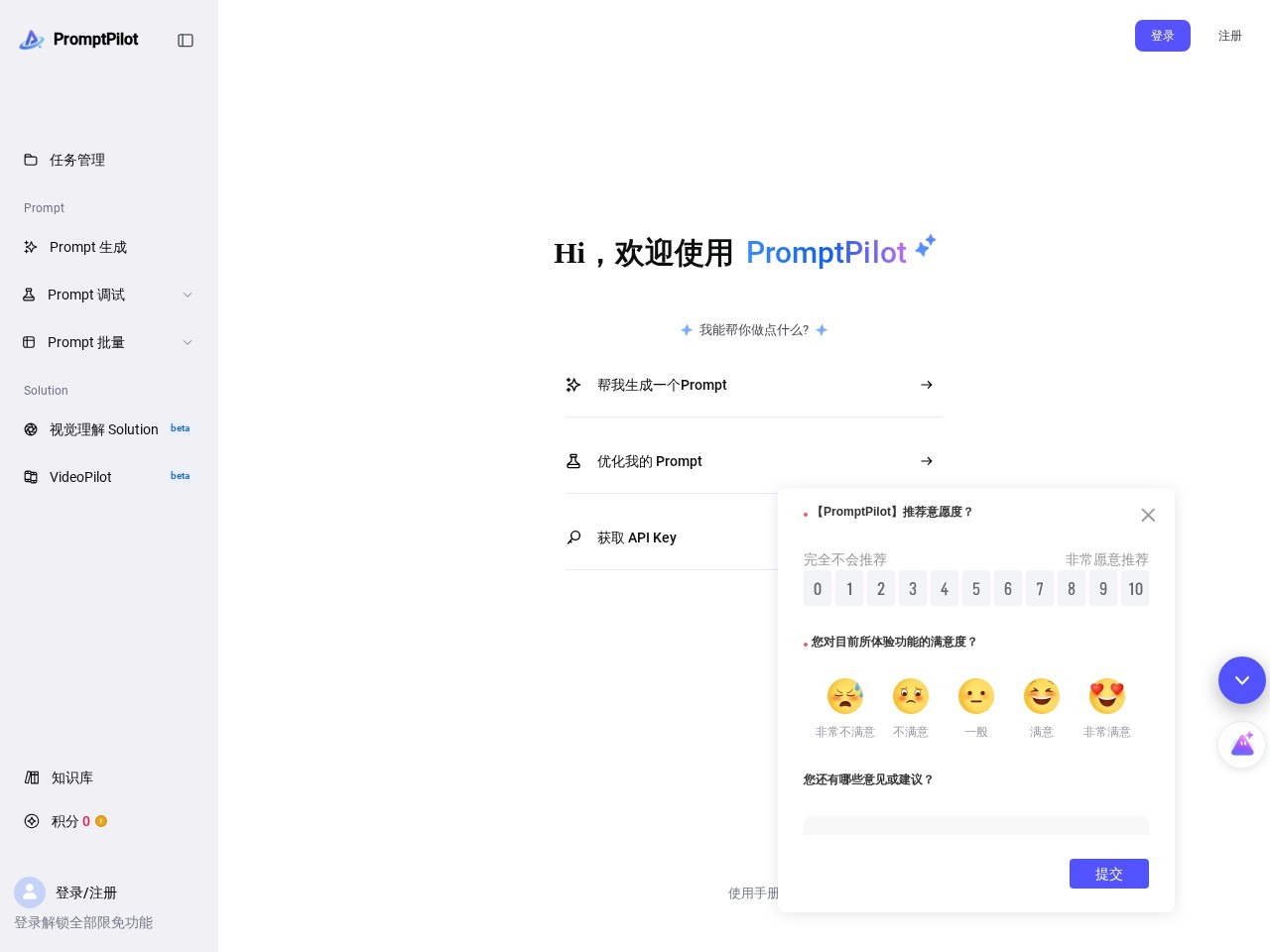Open Prompt 批量 menu item

(108, 342)
